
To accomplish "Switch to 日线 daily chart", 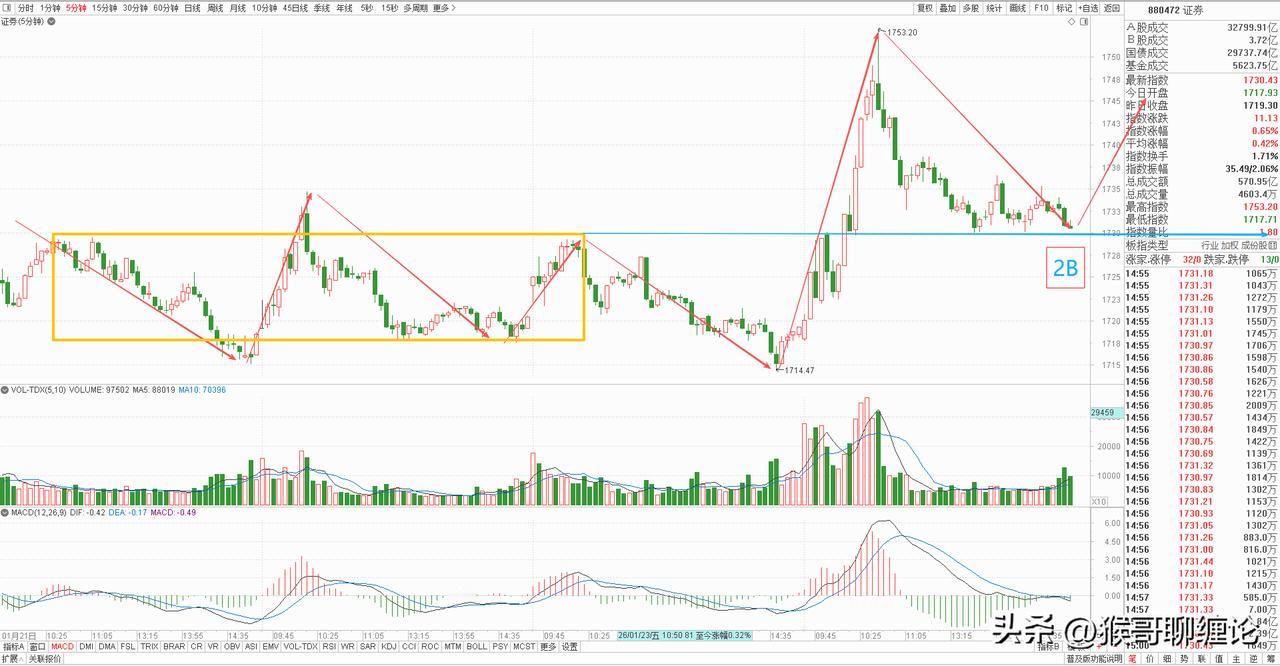I will (x=192, y=8).
